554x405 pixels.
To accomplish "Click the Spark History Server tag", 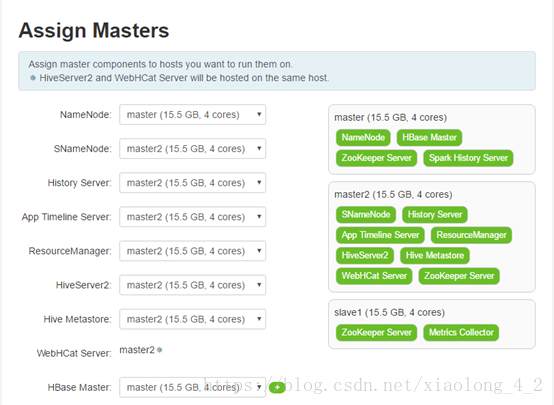I will [468, 158].
